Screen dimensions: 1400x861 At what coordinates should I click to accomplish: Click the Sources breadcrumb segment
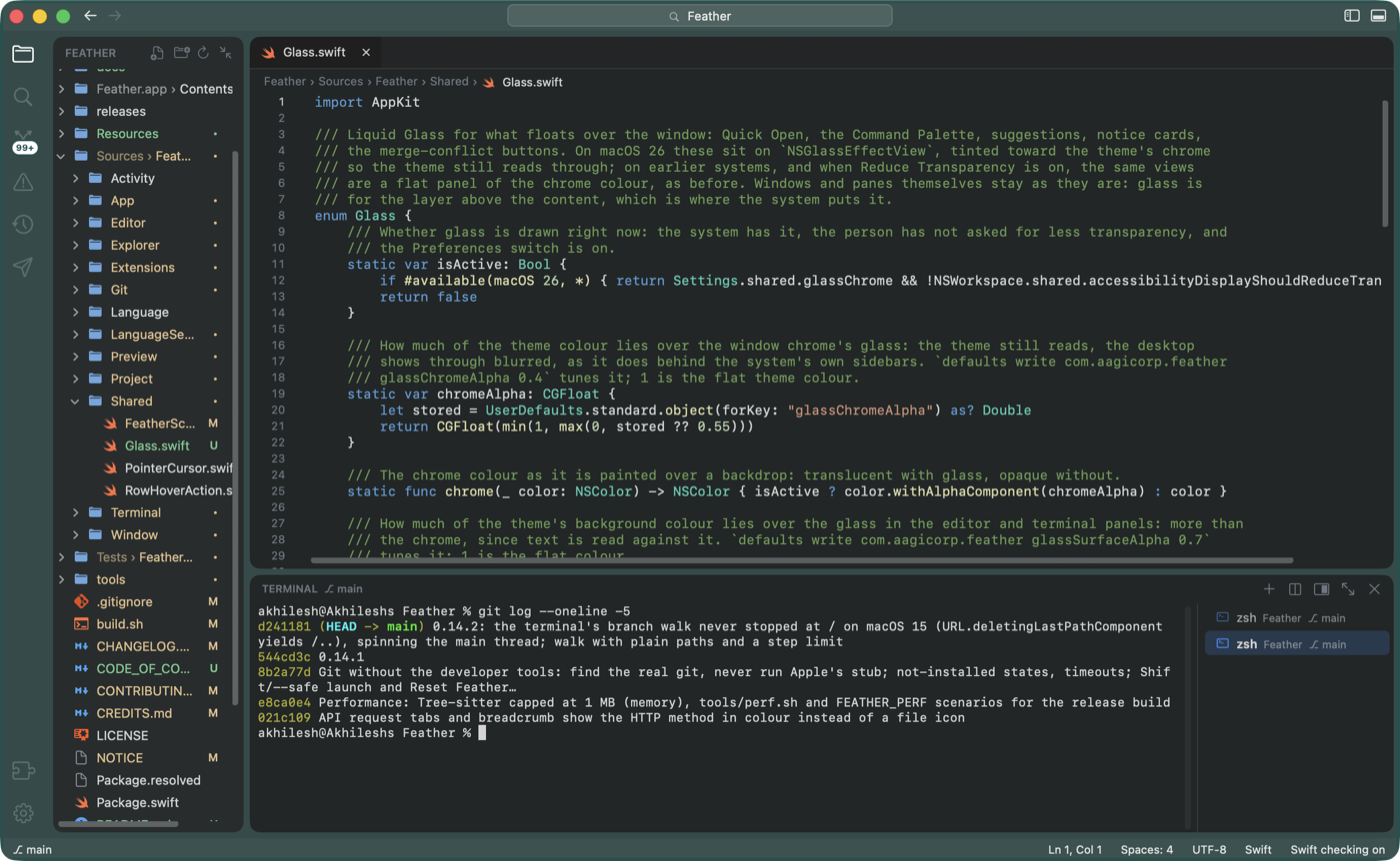coord(340,82)
